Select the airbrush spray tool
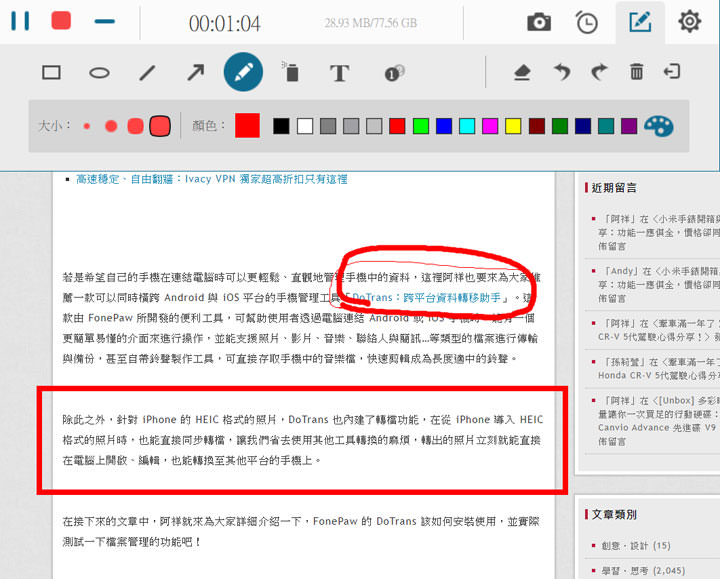This screenshot has height=579, width=720. 291,72
